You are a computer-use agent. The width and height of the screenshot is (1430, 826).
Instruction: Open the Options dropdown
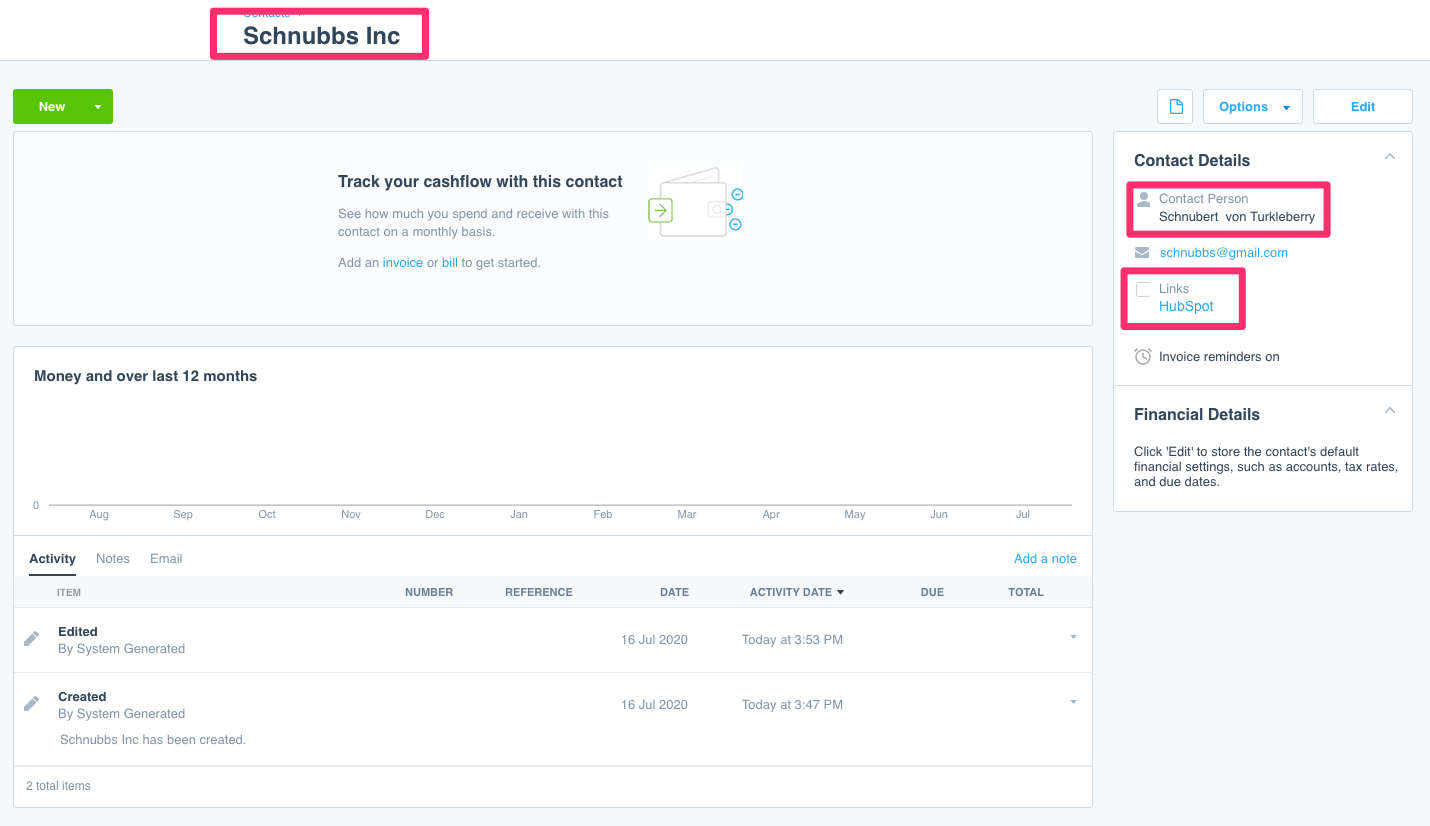1252,106
